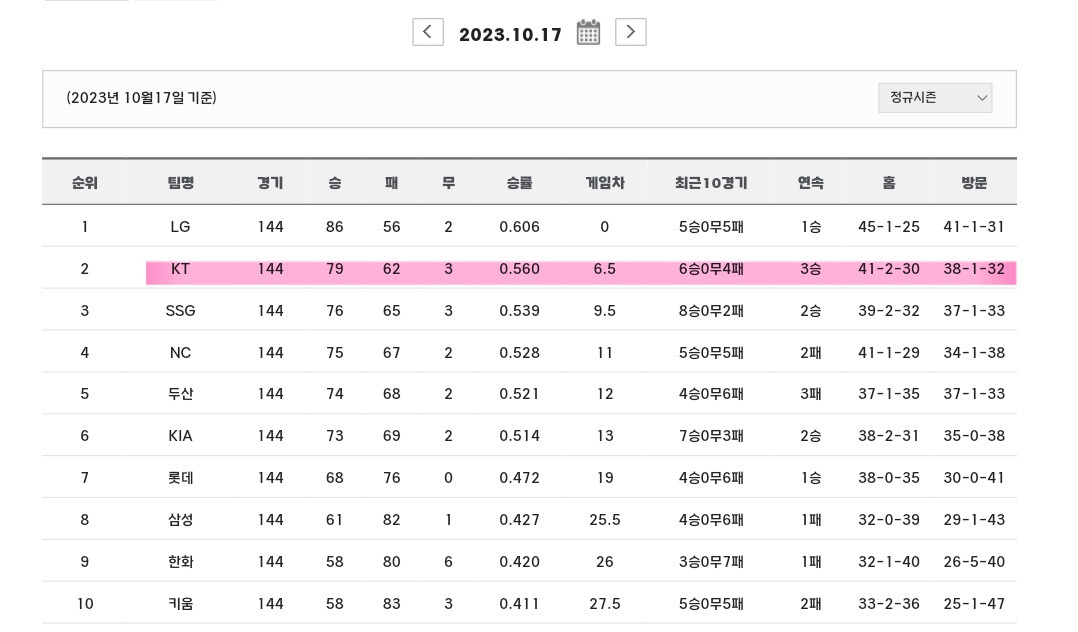Select the 팀명 column header
1078x632 pixels.
[x=181, y=183]
